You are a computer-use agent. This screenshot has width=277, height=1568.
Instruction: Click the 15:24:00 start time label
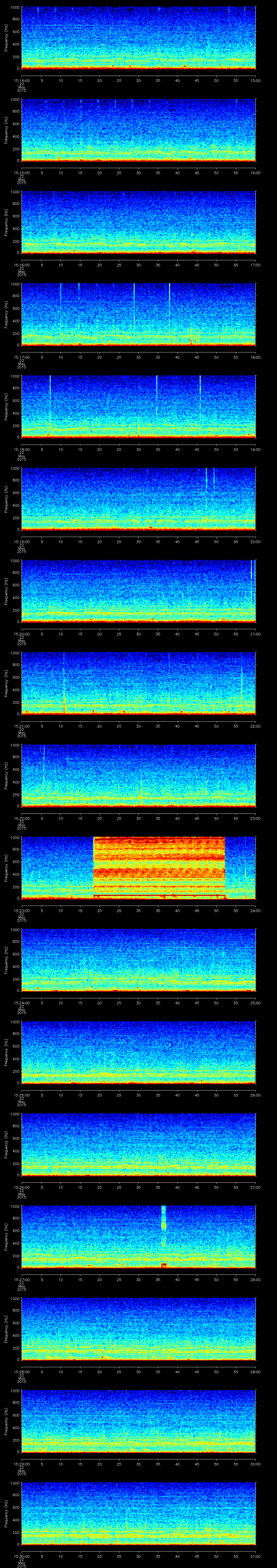point(21,1003)
